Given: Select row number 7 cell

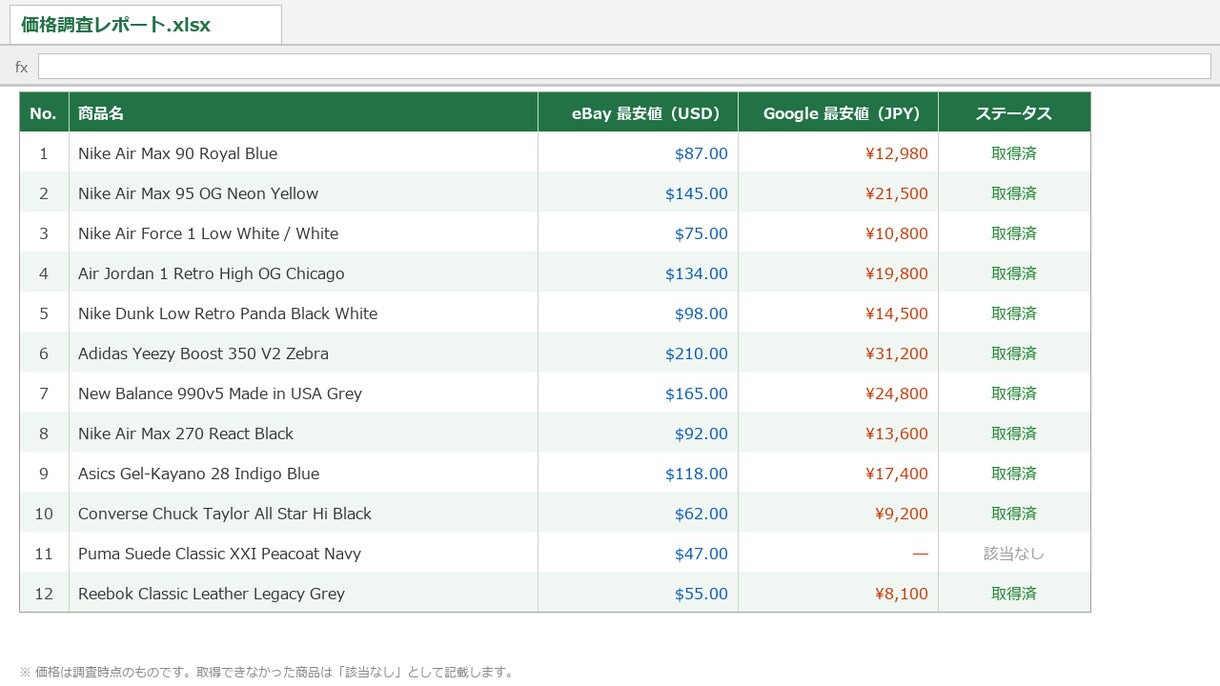Looking at the screenshot, I should pos(44,393).
